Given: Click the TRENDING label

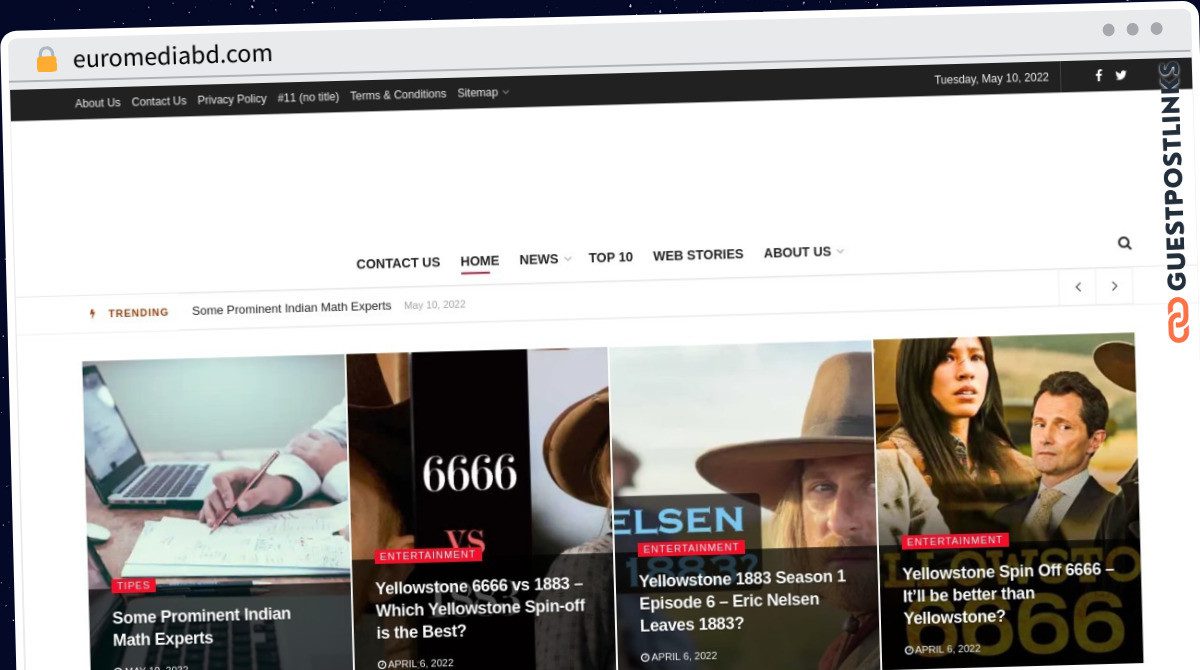Looking at the screenshot, I should pos(138,313).
